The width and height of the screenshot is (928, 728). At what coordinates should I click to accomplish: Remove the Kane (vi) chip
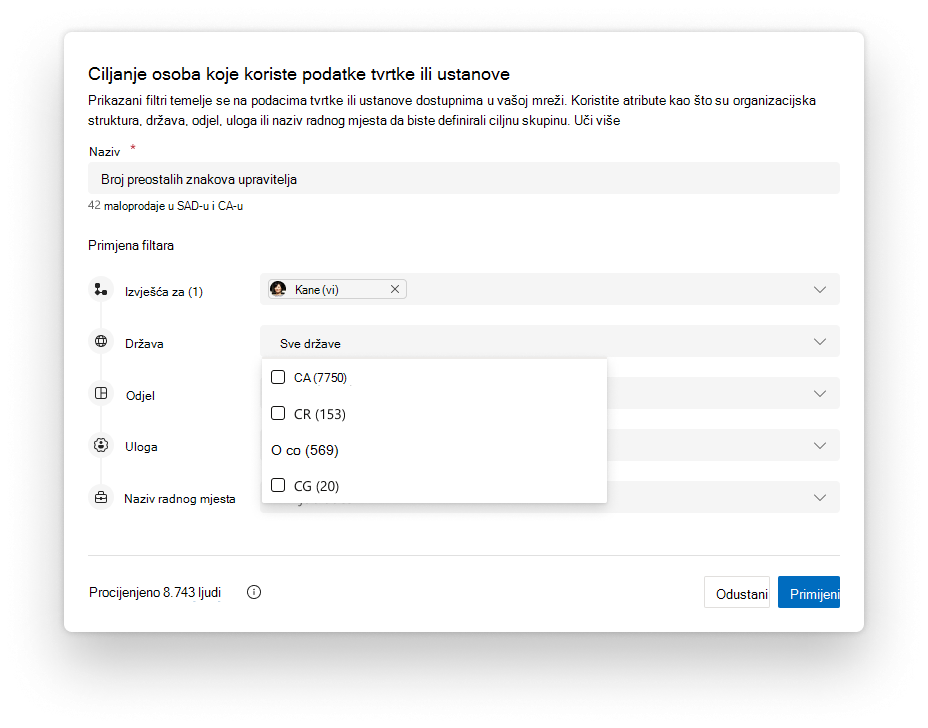[x=395, y=289]
